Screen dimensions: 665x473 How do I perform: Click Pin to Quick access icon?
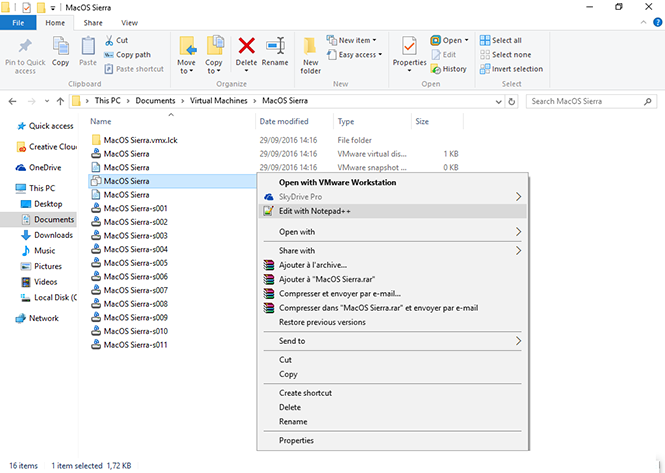click(25, 47)
